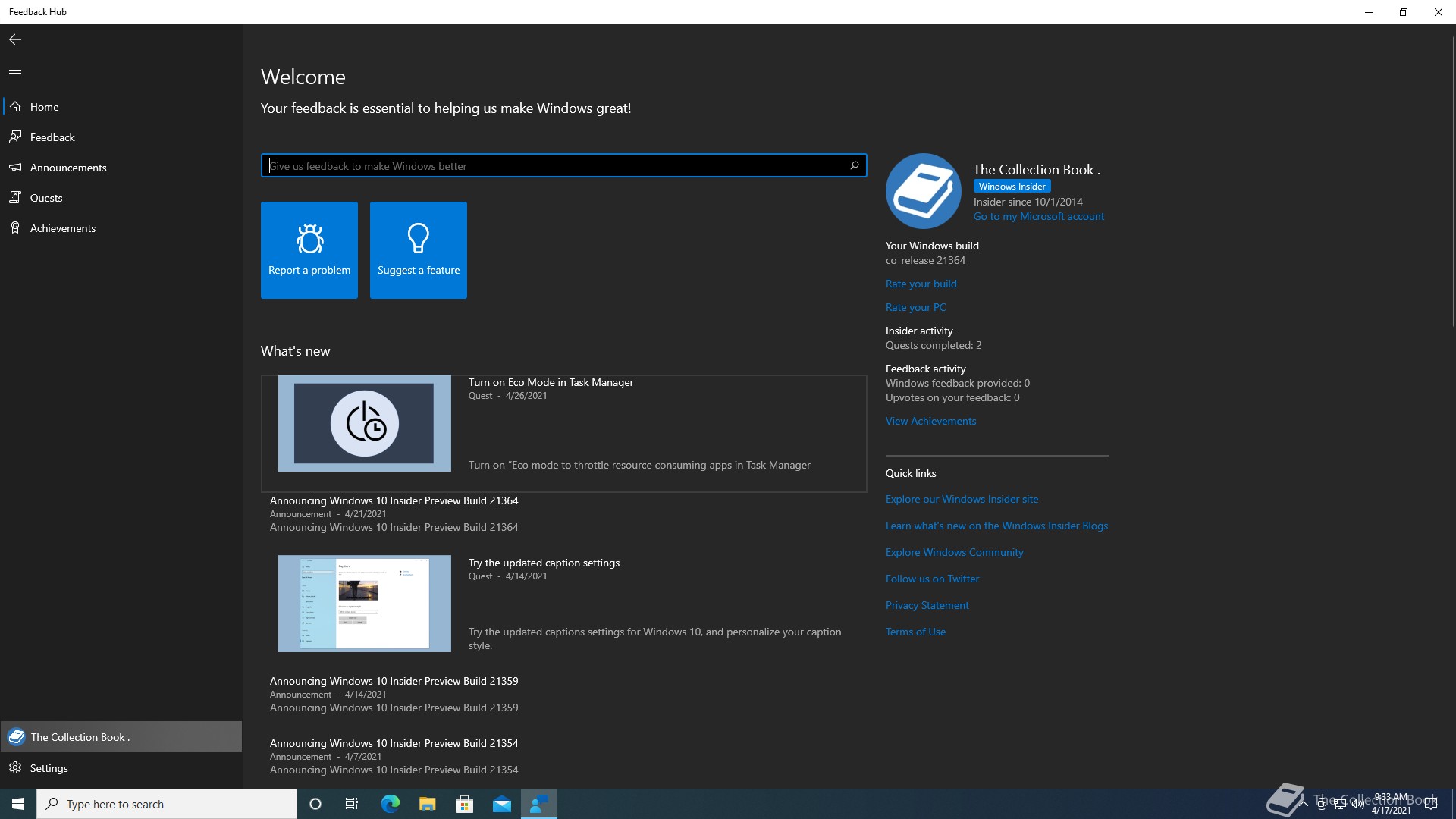Open Task View on the taskbar
Viewport: 1456px width, 819px height.
click(352, 804)
